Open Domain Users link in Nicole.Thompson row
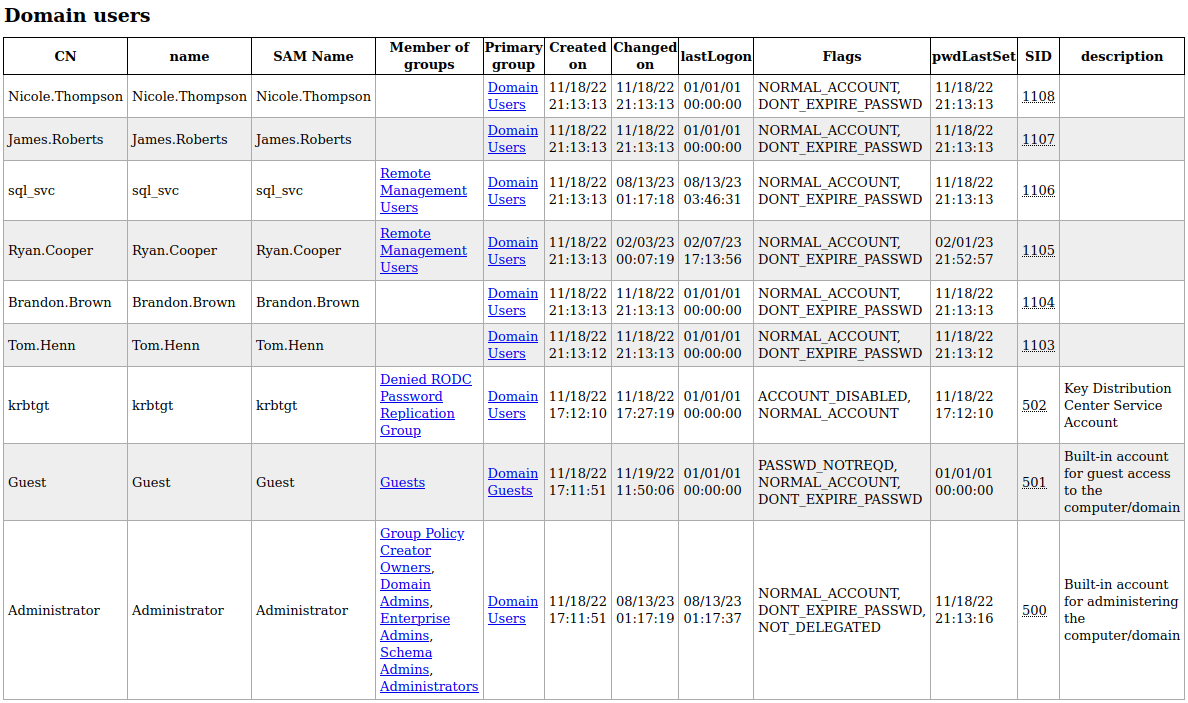The width and height of the screenshot is (1188, 703). point(512,96)
